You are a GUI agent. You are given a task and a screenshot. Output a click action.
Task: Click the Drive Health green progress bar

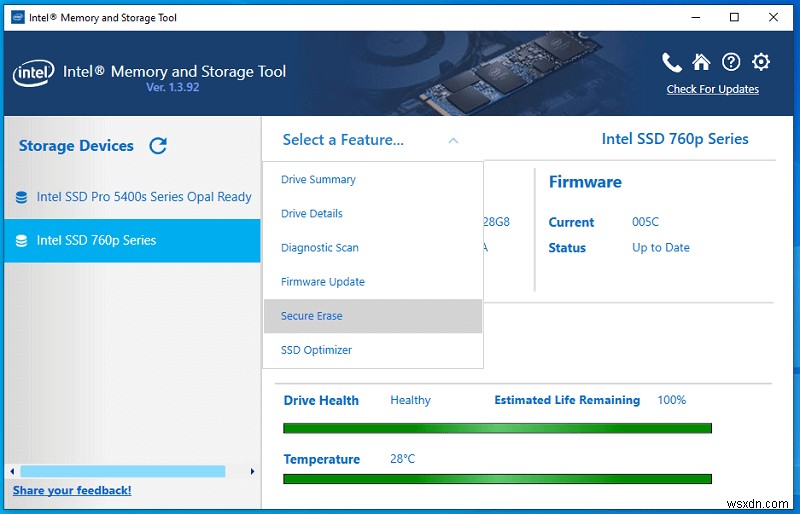point(497,428)
